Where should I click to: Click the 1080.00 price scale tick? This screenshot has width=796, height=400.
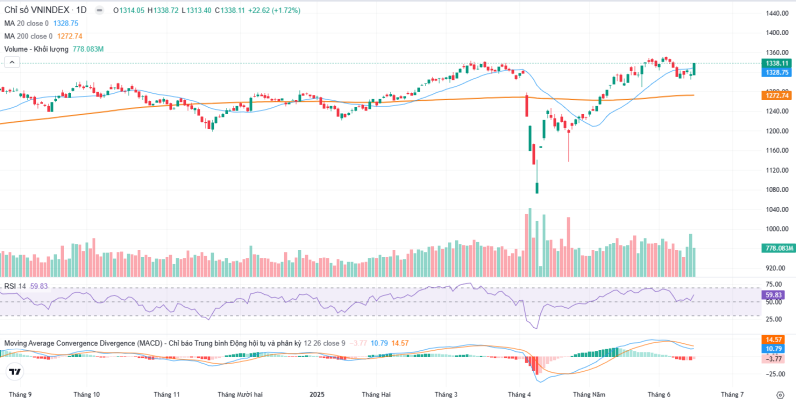(x=777, y=190)
